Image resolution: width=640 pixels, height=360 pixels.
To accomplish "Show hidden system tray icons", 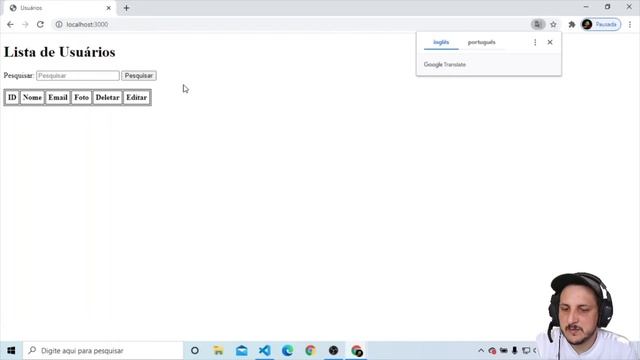I will click(481, 351).
